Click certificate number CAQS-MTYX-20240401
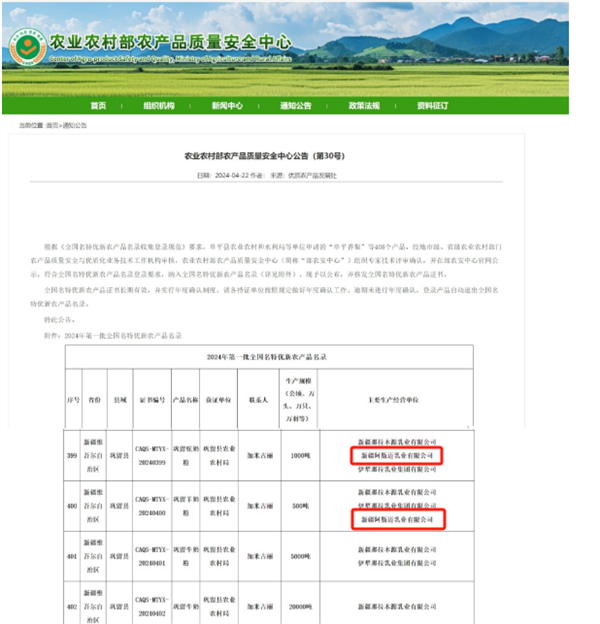 point(152,556)
